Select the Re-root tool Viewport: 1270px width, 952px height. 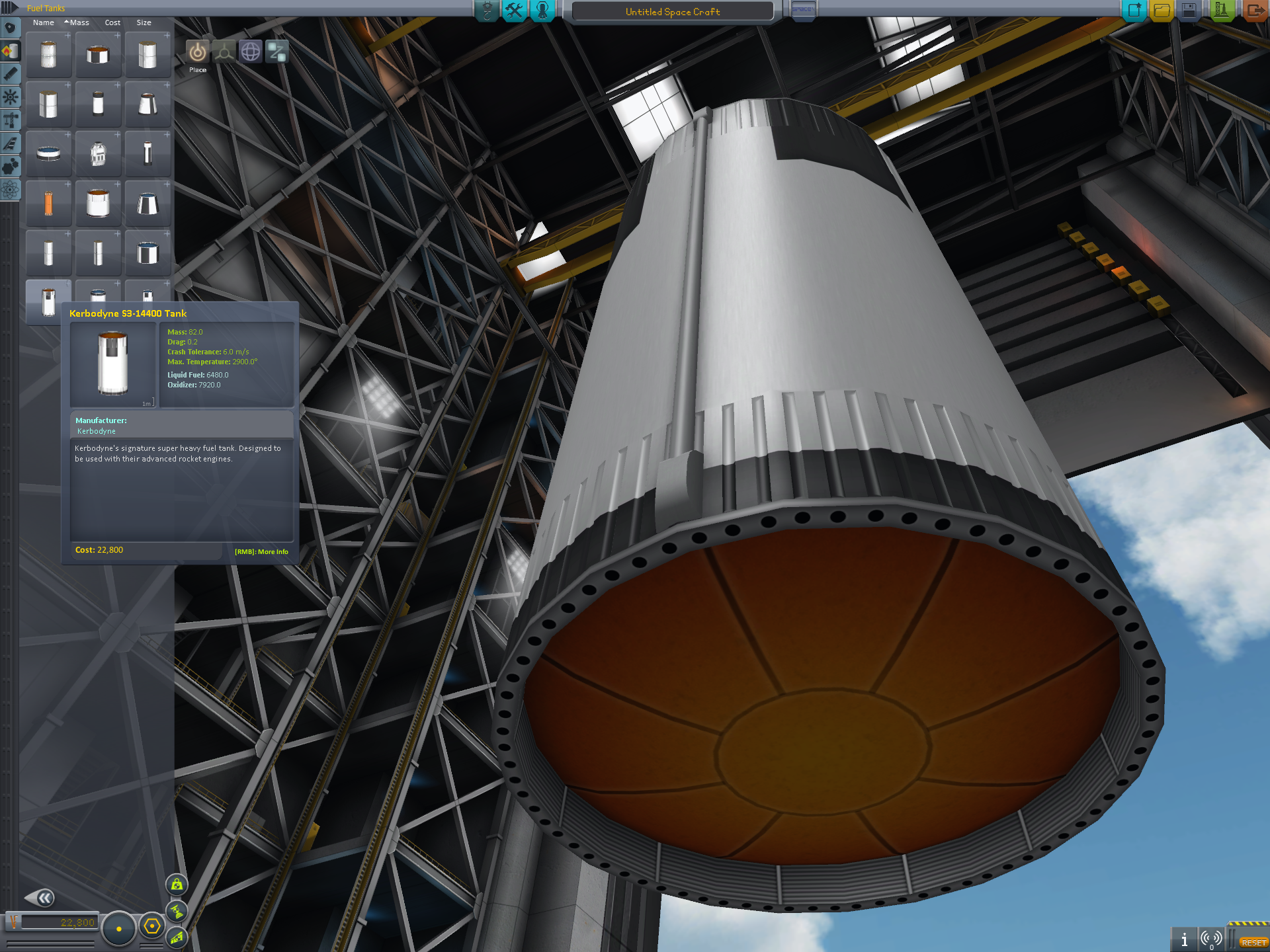277,52
